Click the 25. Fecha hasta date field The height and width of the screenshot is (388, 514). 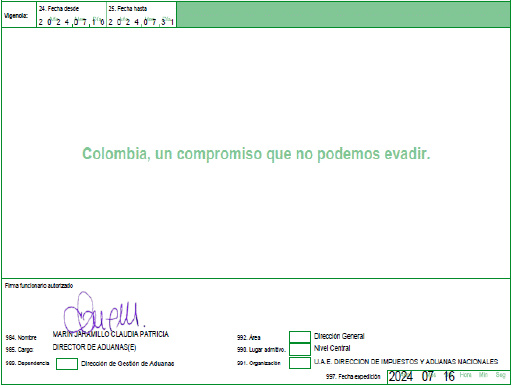141,15
